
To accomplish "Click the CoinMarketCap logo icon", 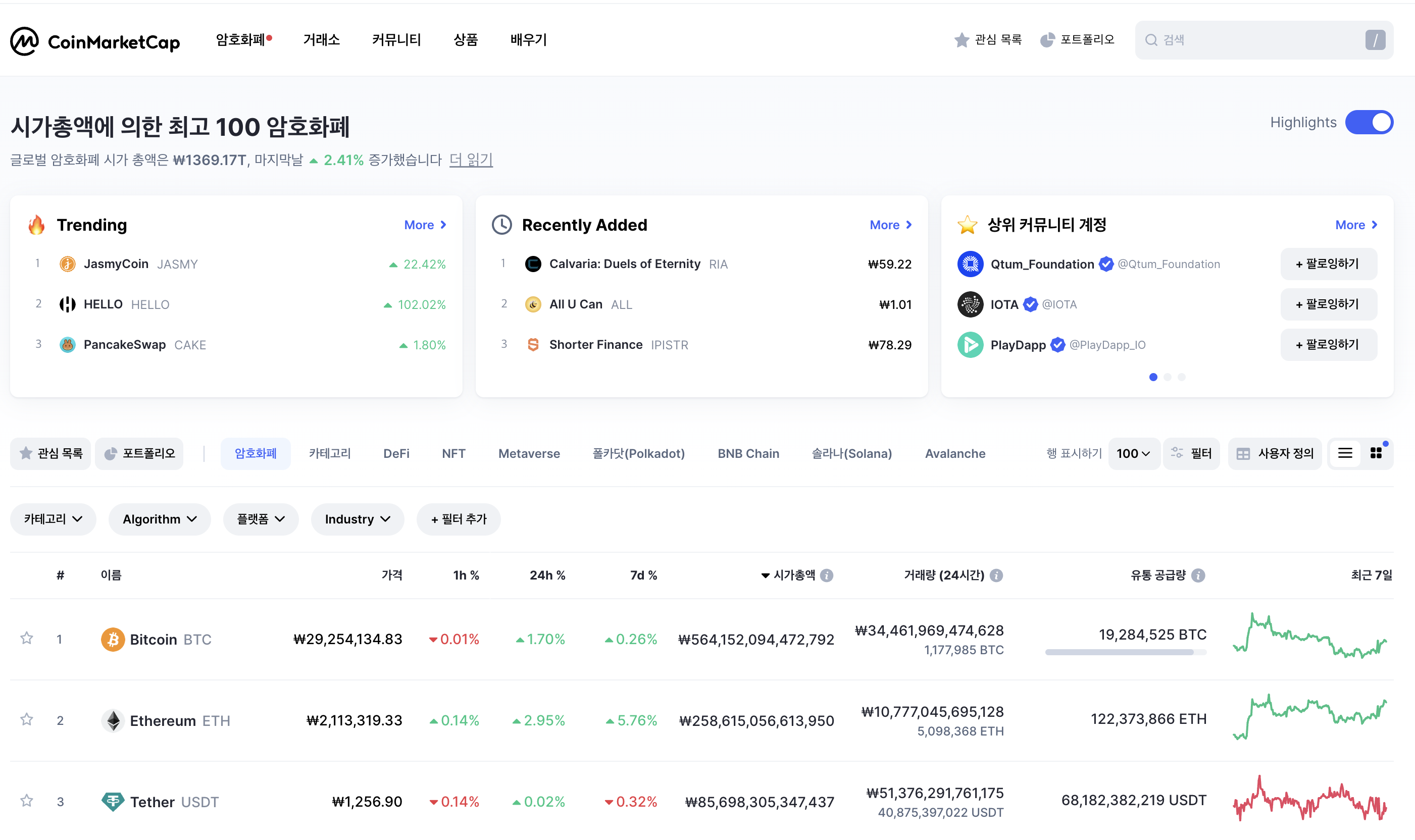I will tap(25, 41).
